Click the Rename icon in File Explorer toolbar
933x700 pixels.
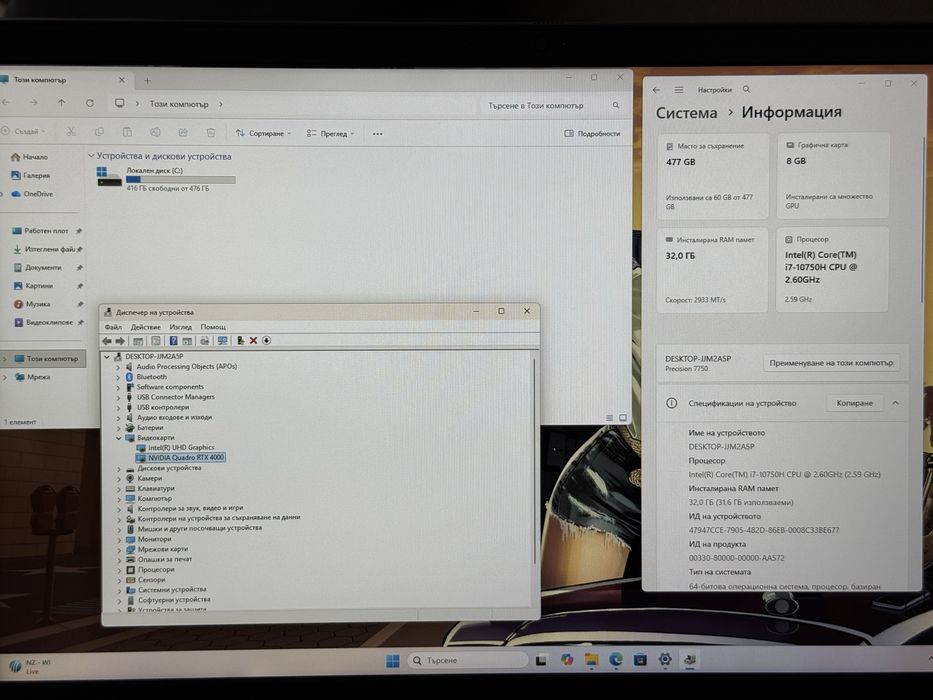pos(155,132)
